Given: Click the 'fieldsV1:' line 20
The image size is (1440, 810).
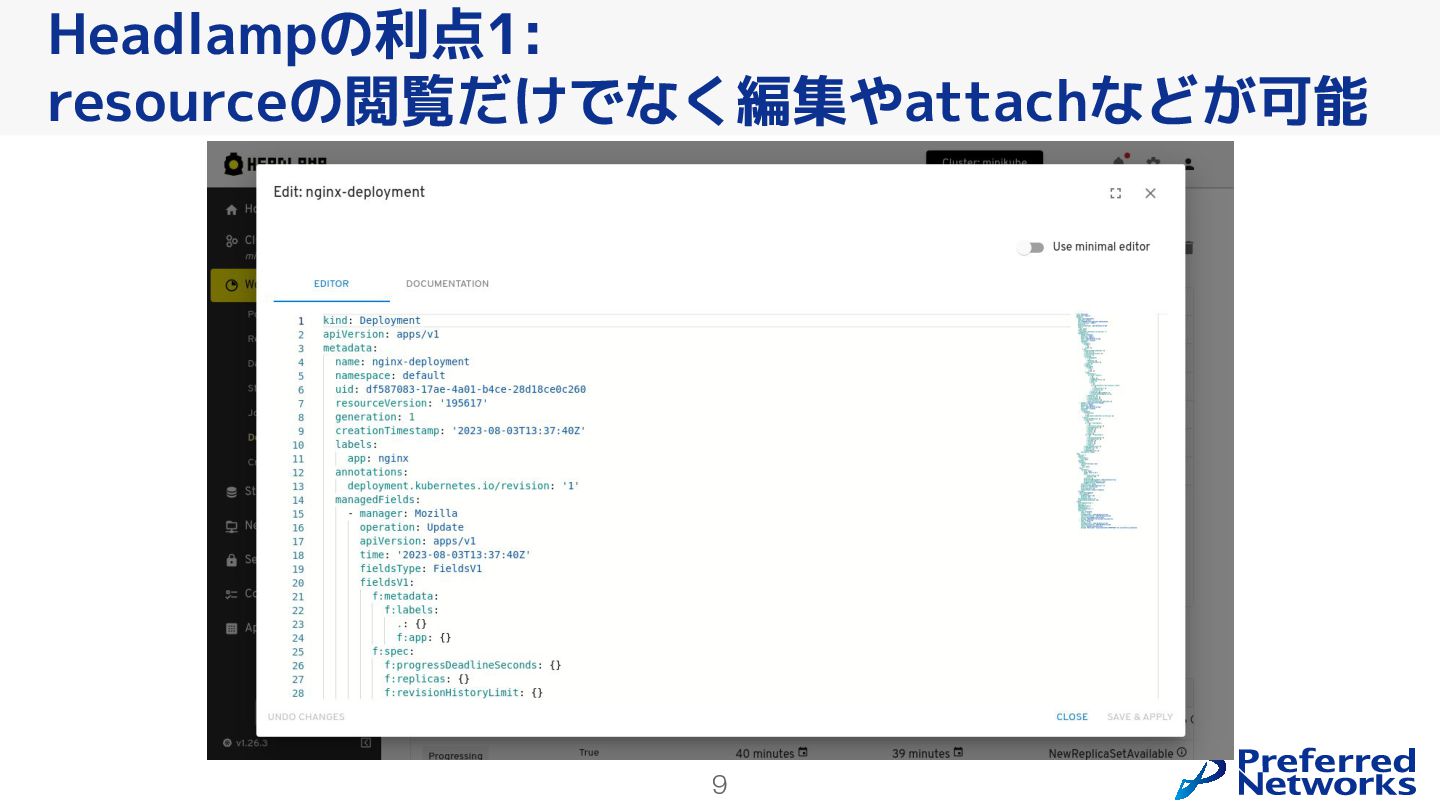Looking at the screenshot, I should 387,583.
